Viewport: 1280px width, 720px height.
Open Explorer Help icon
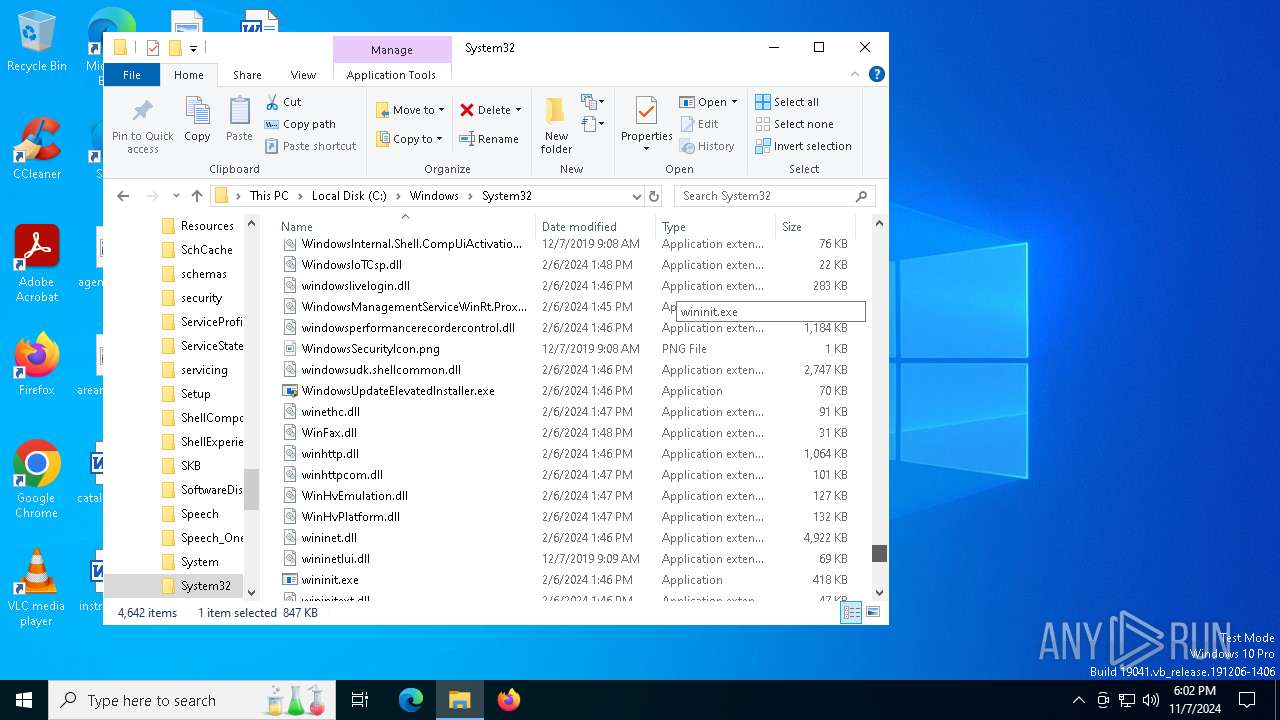tap(877, 74)
